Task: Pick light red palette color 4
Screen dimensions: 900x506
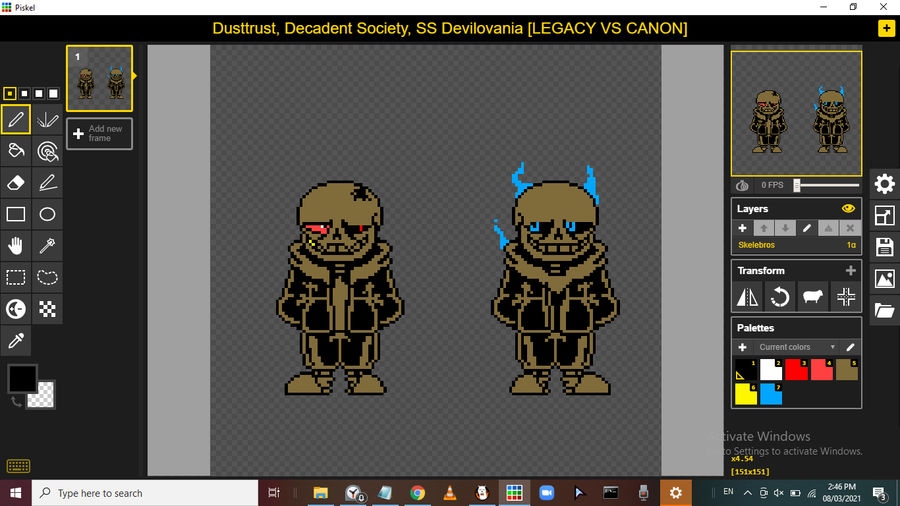Action: click(x=821, y=369)
